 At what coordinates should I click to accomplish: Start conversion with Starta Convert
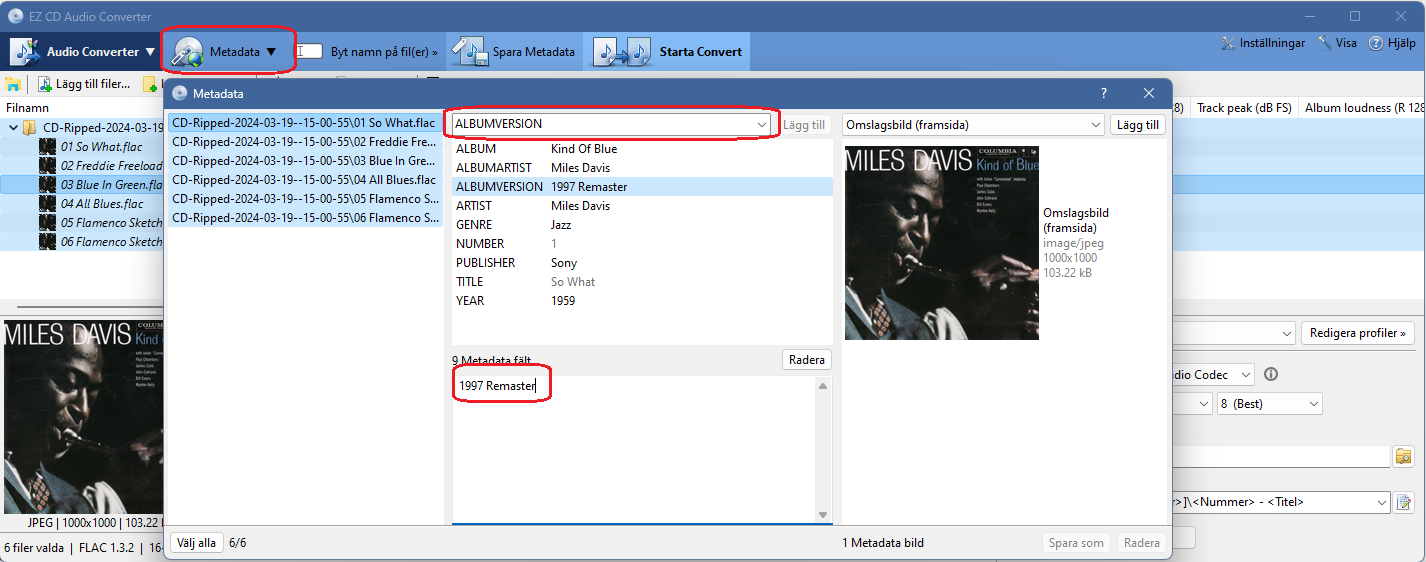coord(670,51)
